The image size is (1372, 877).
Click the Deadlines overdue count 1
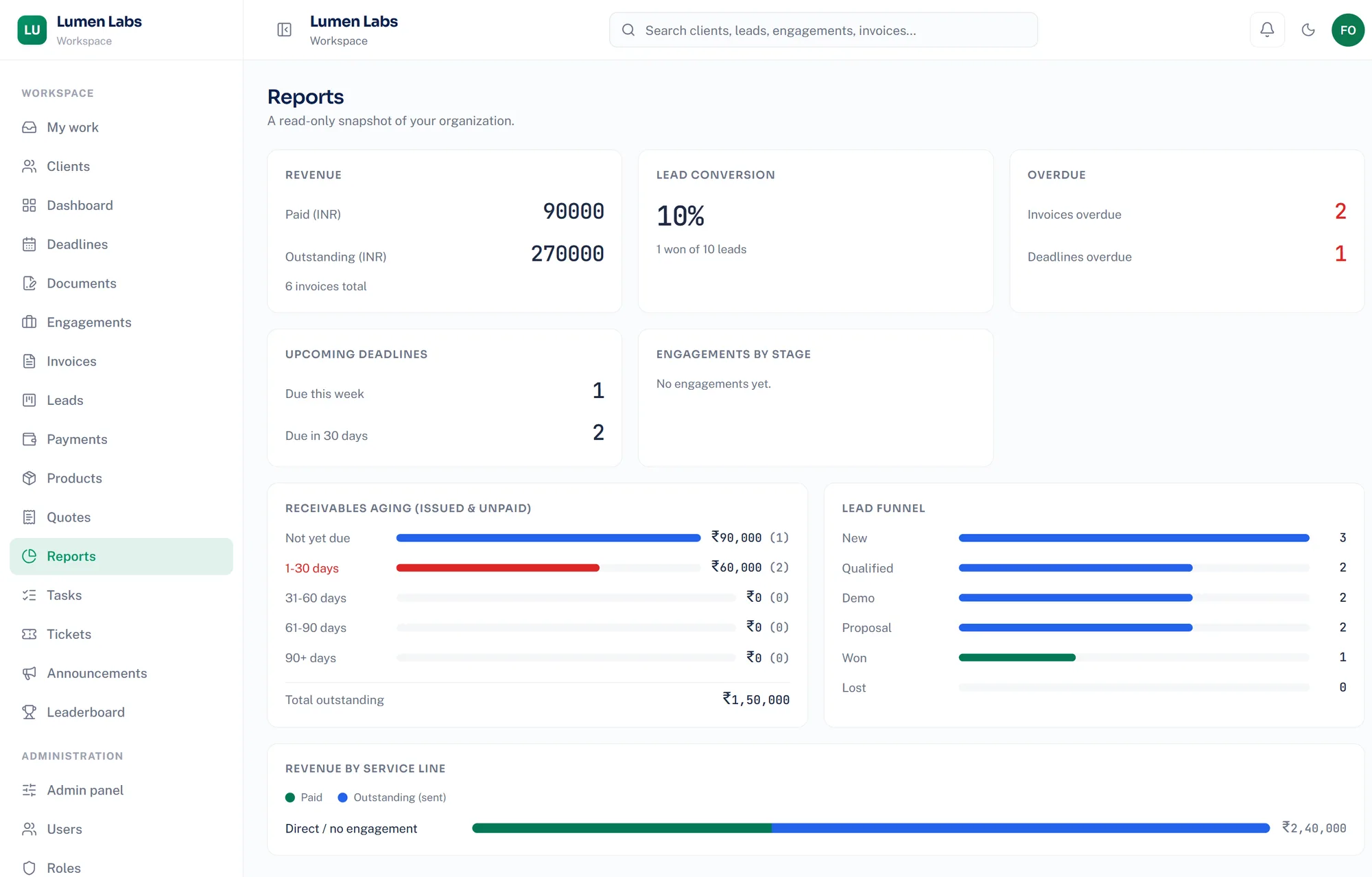click(1340, 254)
